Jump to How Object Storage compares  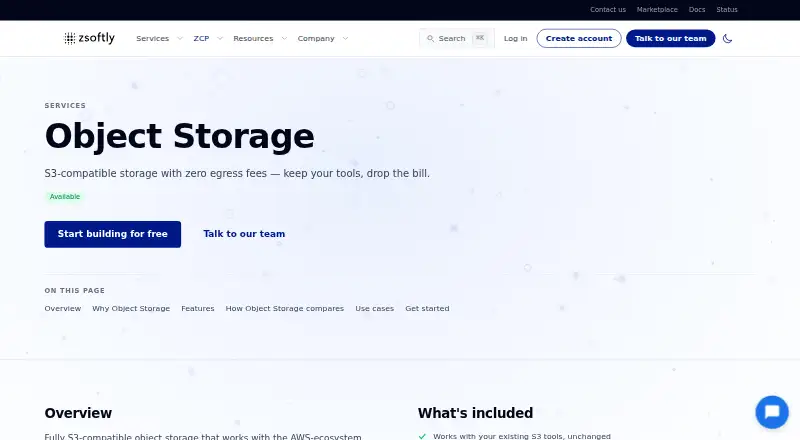click(285, 308)
